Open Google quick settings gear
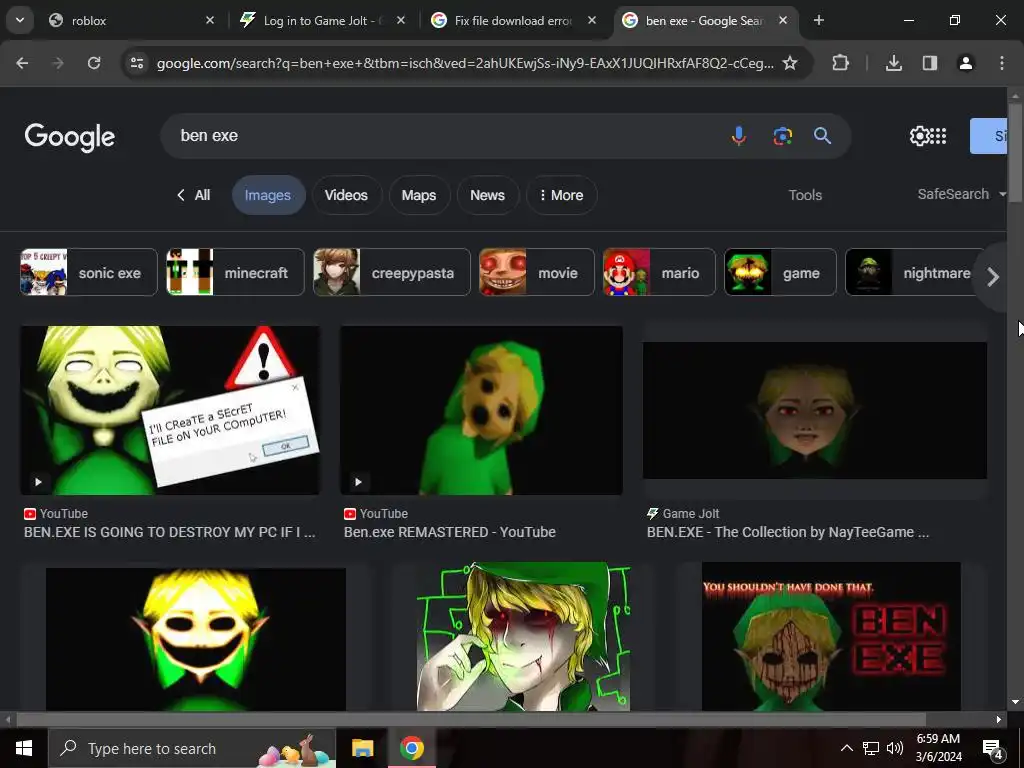This screenshot has height=768, width=1024. (x=919, y=136)
